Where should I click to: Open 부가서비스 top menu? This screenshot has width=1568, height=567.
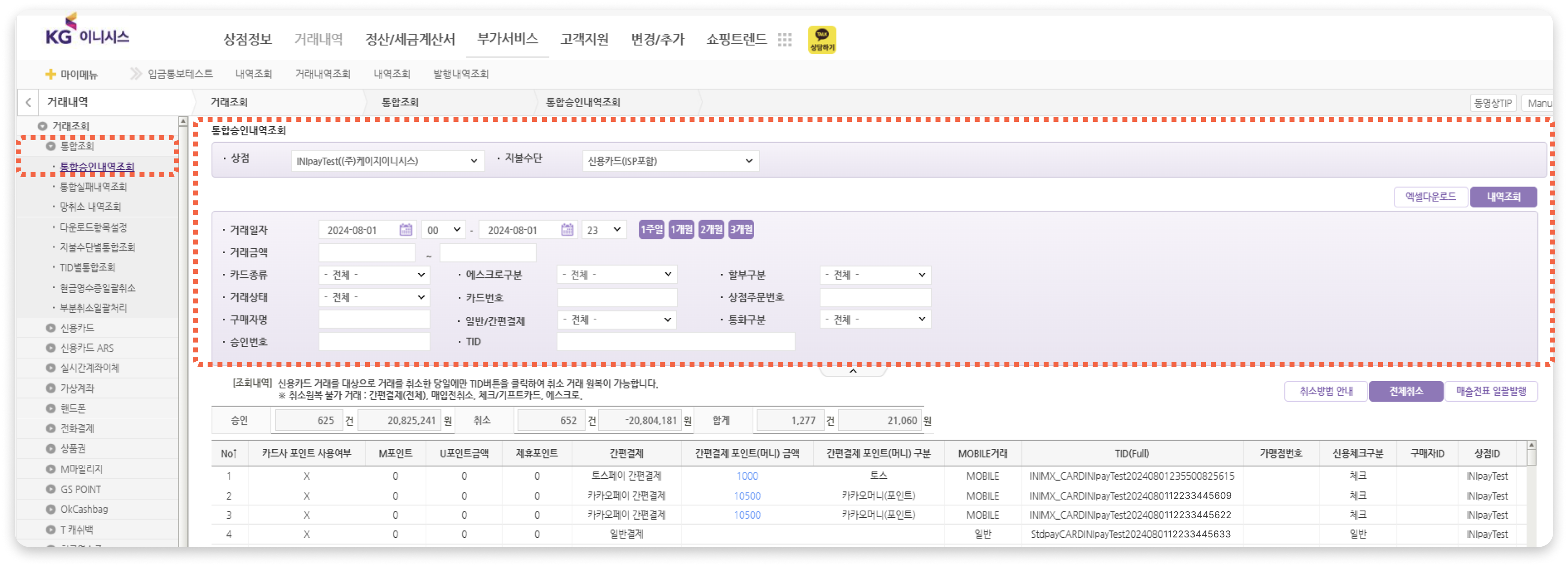pos(507,39)
